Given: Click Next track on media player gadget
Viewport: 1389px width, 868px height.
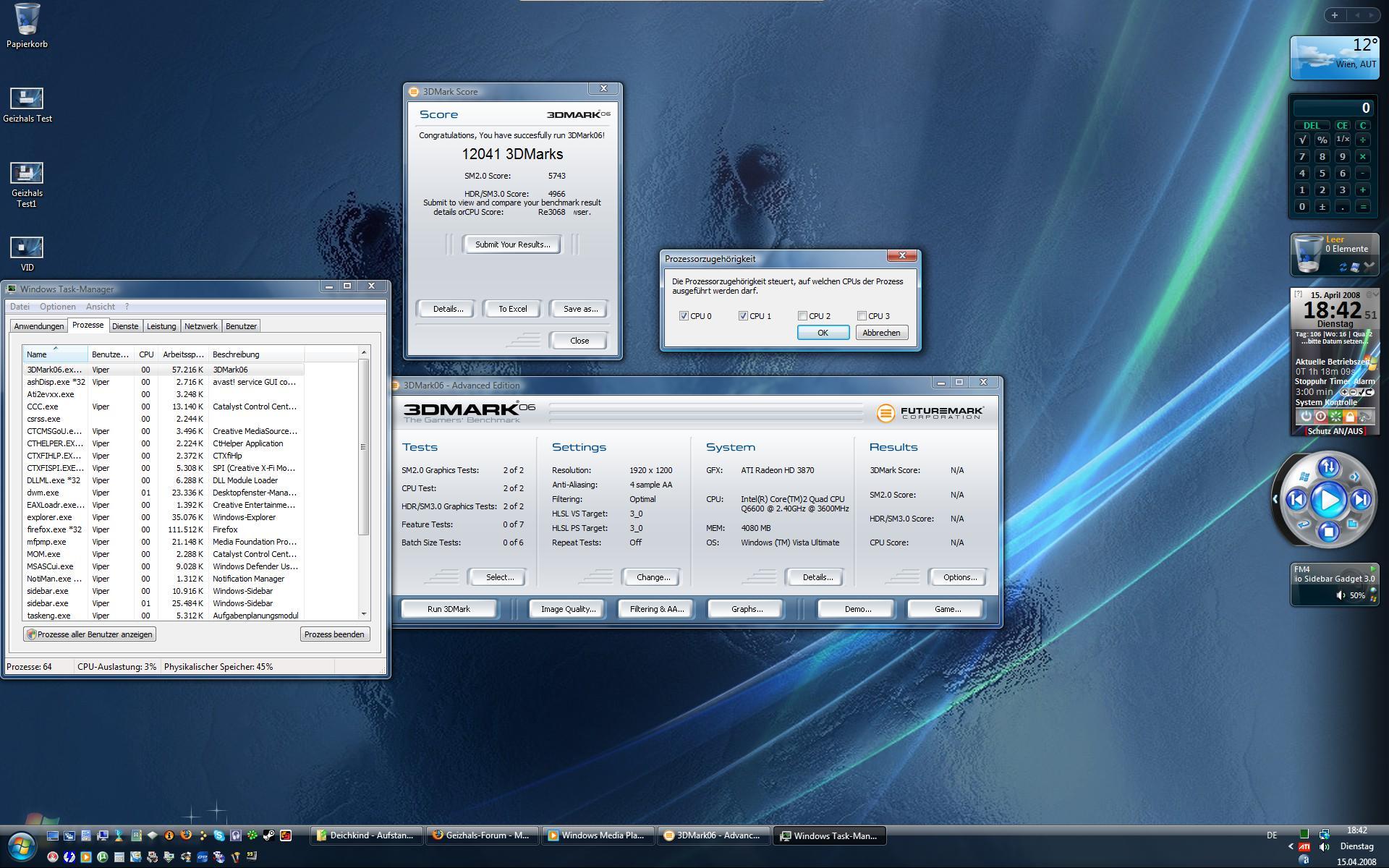Looking at the screenshot, I should click(x=1361, y=499).
